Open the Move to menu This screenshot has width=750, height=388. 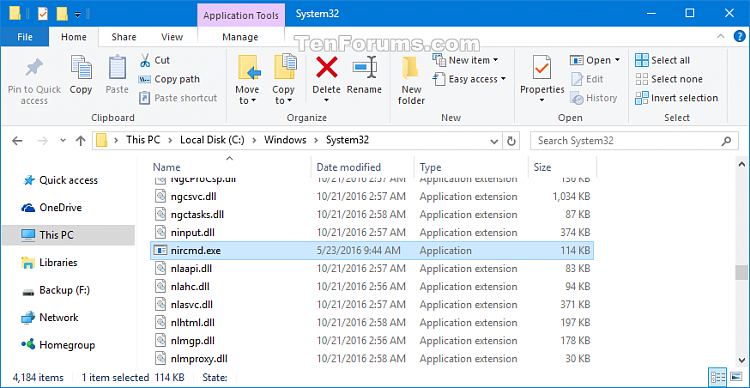[247, 79]
